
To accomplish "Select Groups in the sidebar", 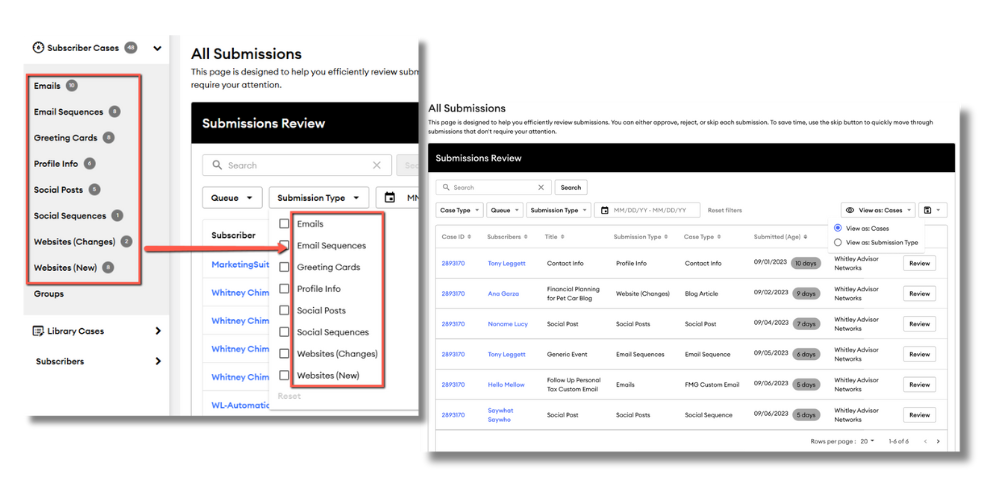I will (x=48, y=294).
